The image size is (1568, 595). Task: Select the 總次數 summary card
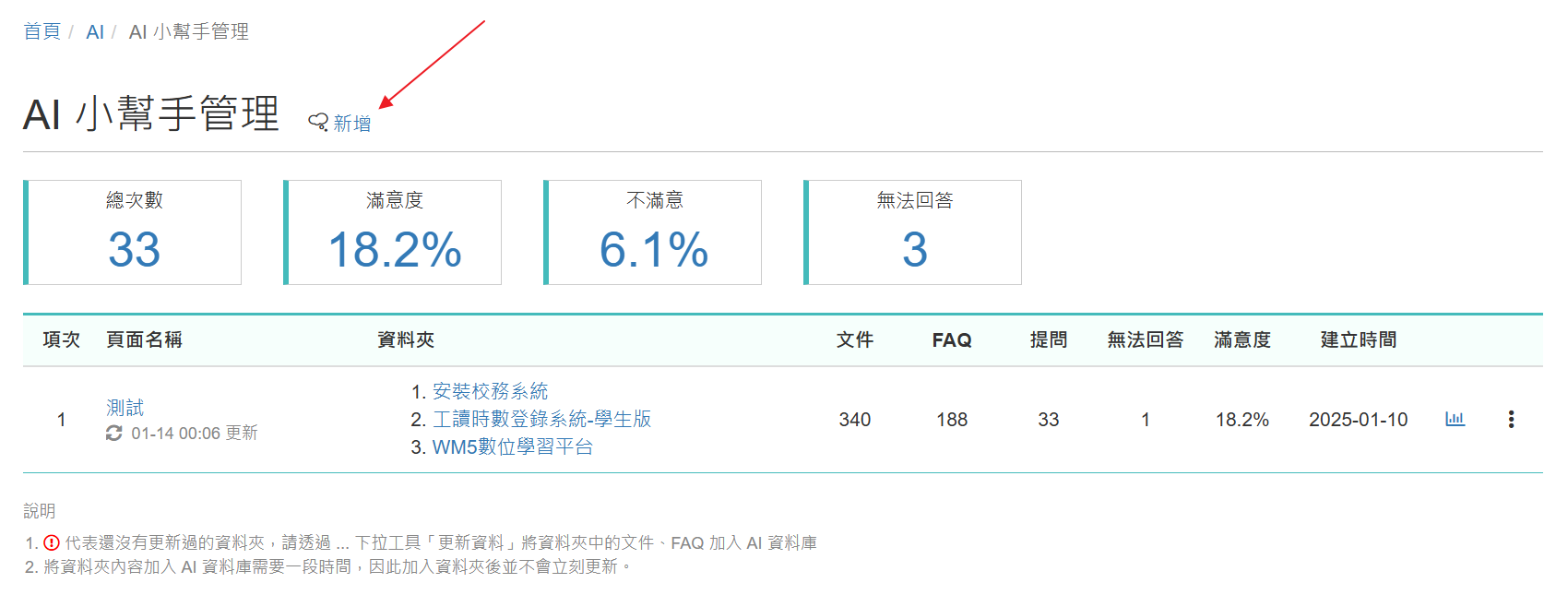click(134, 232)
